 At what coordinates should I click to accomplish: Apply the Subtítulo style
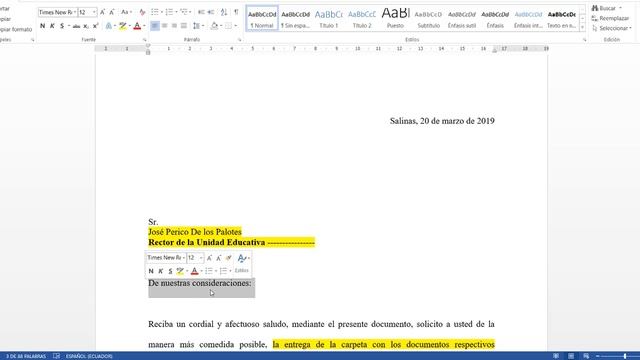(429, 18)
